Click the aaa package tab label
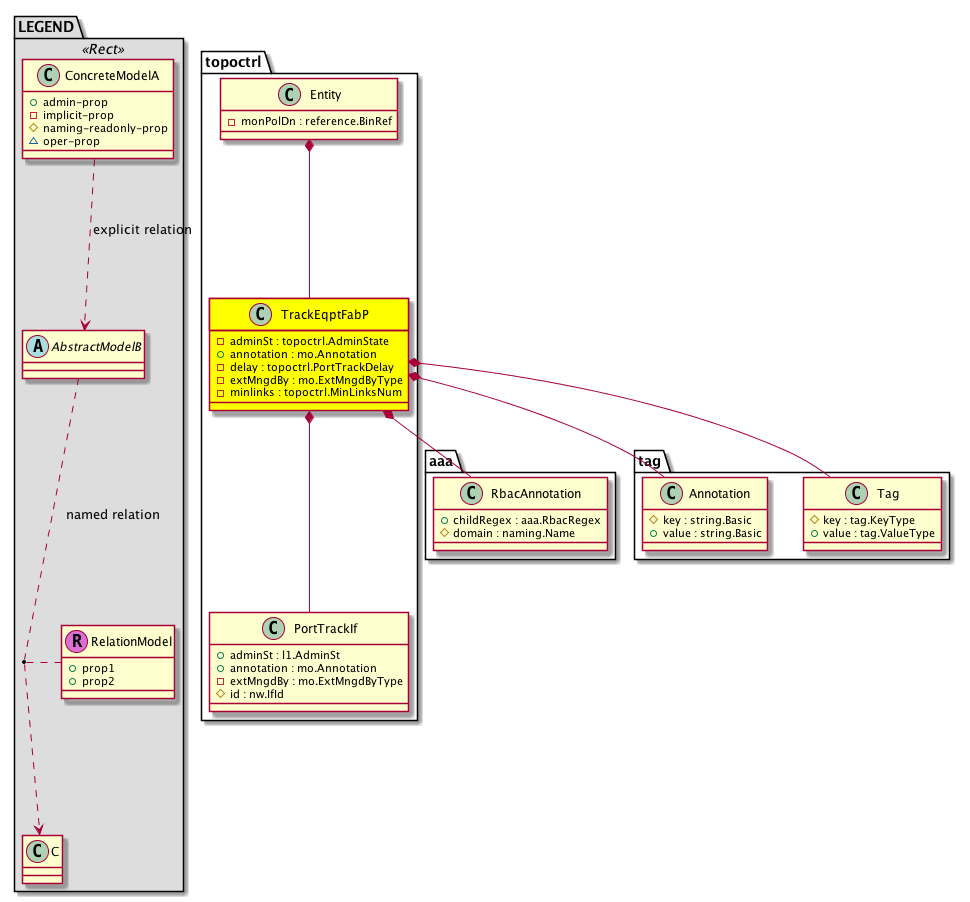The height and width of the screenshot is (902, 970). pos(442,458)
